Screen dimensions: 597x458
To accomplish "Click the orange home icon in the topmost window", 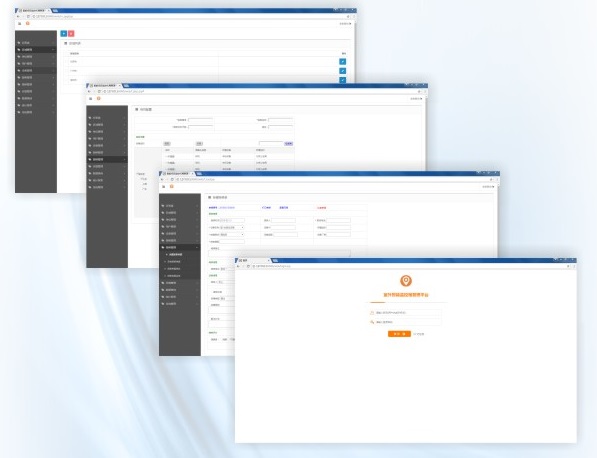I will click(x=27, y=24).
